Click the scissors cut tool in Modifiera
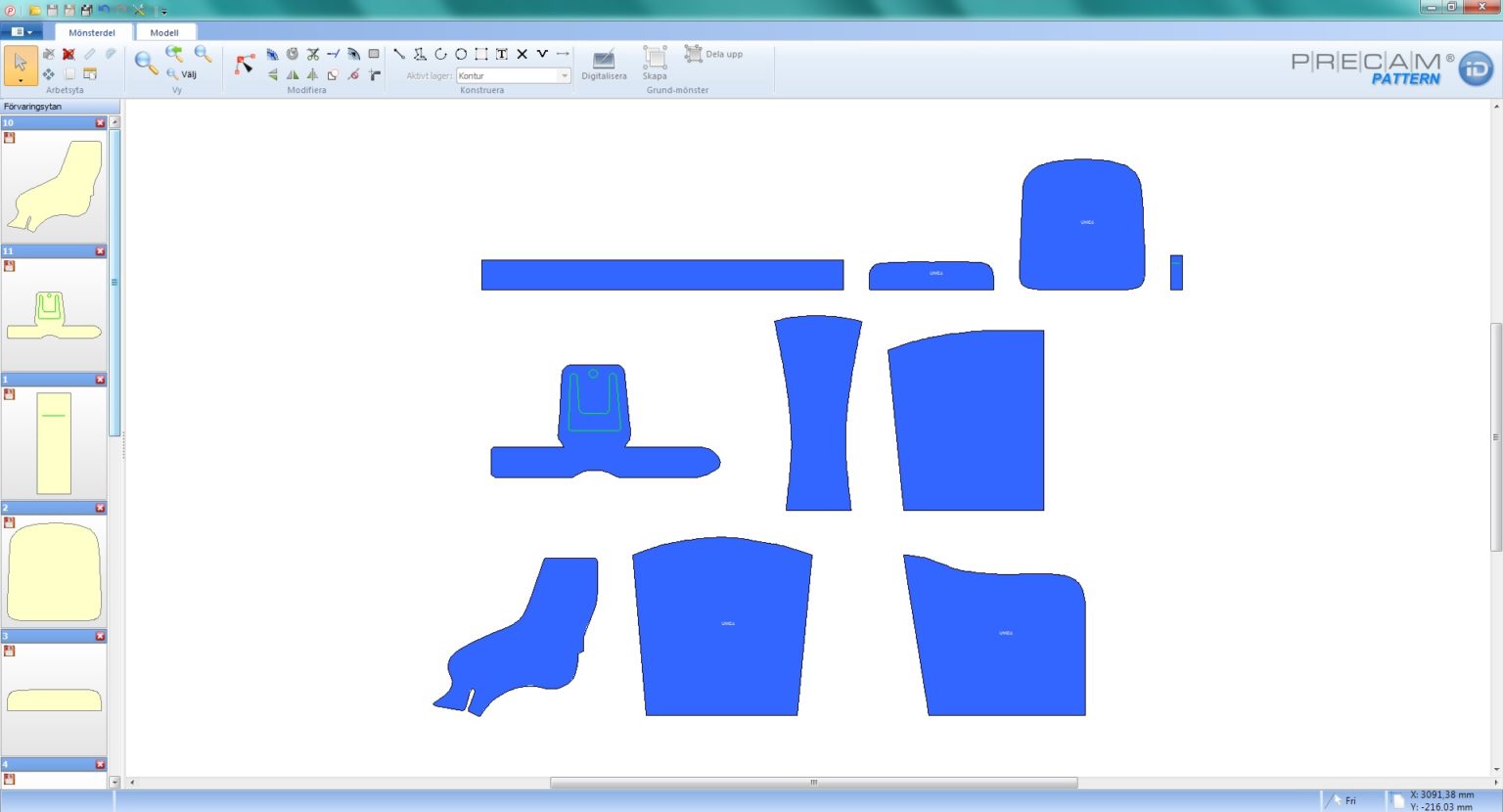The image size is (1503, 812). [313, 54]
